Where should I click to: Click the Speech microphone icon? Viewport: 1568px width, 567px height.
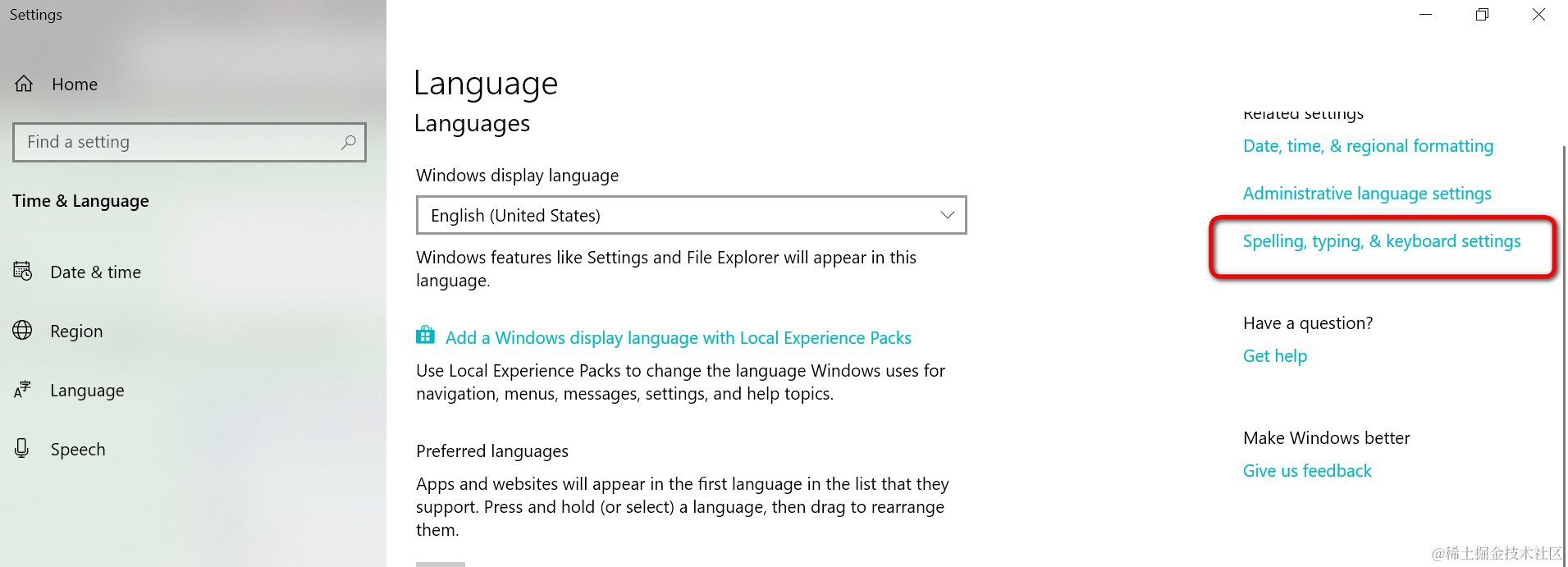(x=23, y=449)
